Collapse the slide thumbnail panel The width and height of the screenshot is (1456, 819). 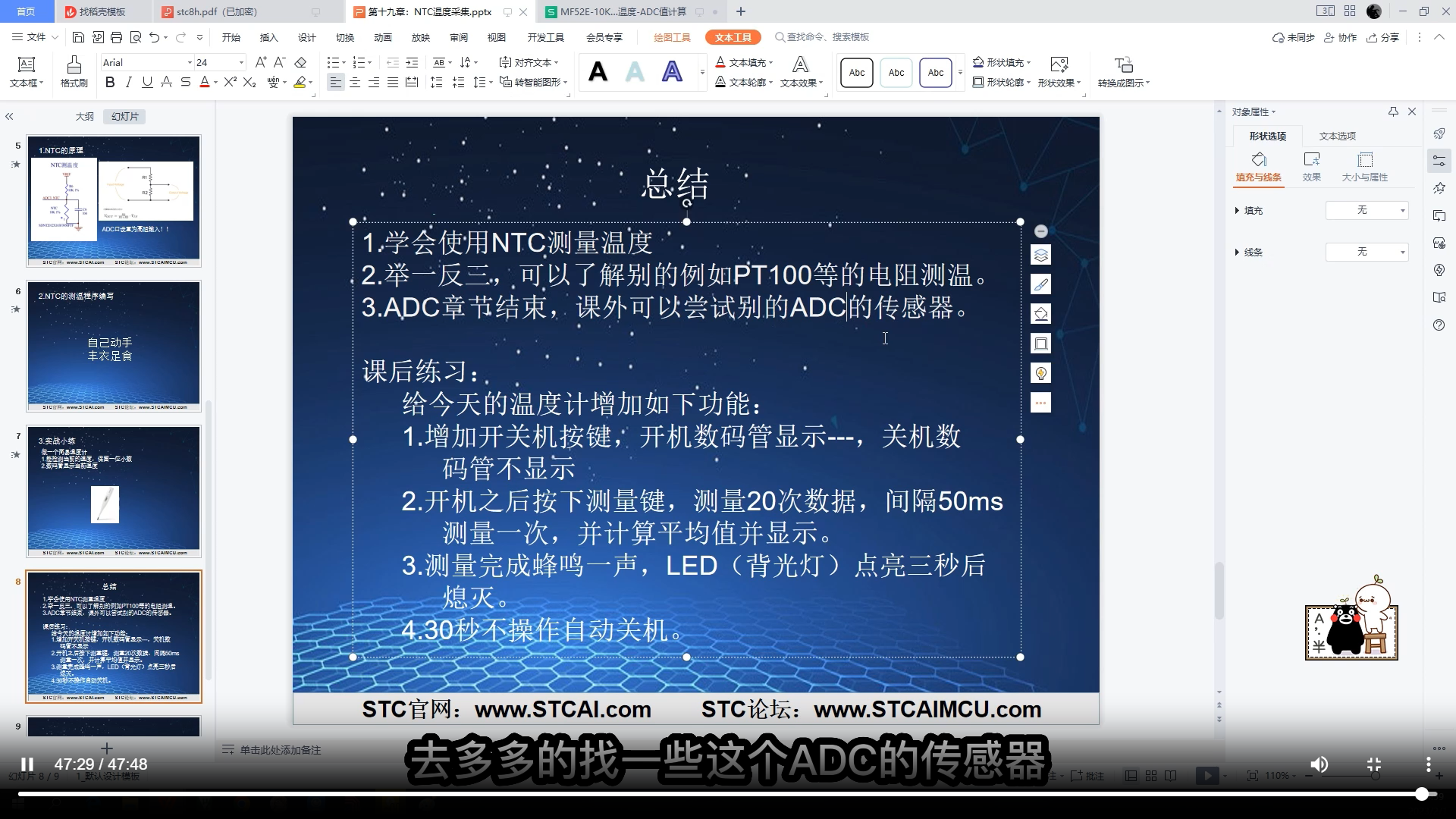click(x=9, y=116)
